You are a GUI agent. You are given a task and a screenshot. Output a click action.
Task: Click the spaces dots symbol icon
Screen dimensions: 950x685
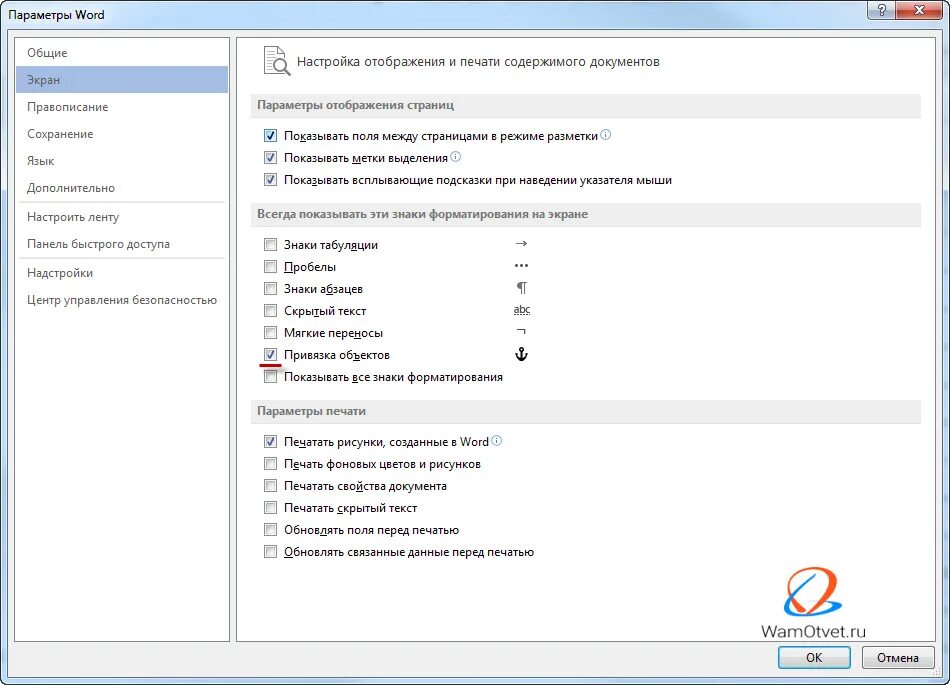(x=521, y=265)
